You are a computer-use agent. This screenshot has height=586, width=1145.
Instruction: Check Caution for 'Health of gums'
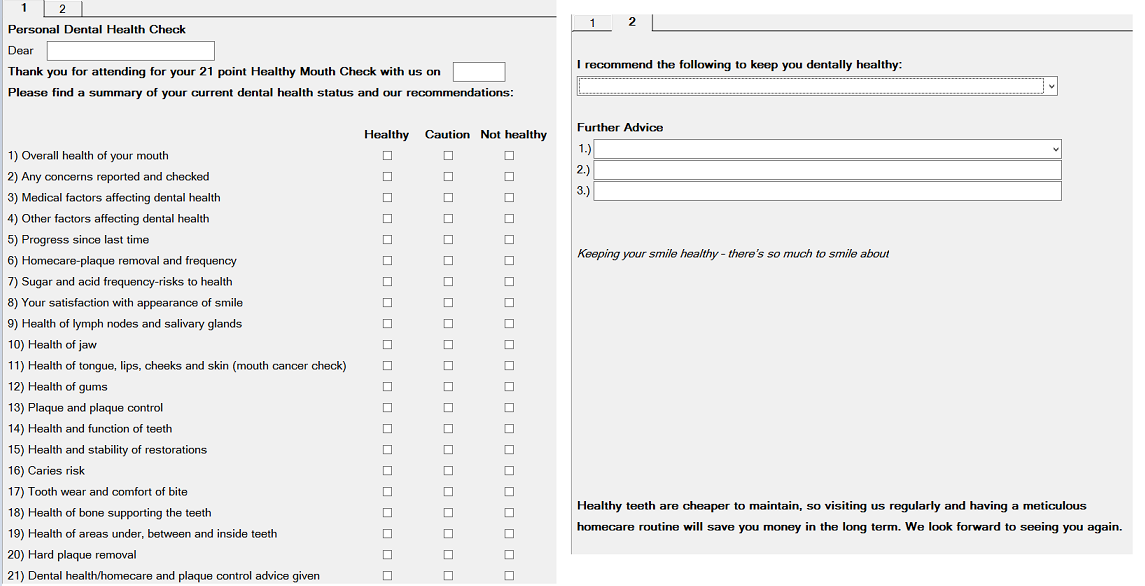(x=448, y=386)
